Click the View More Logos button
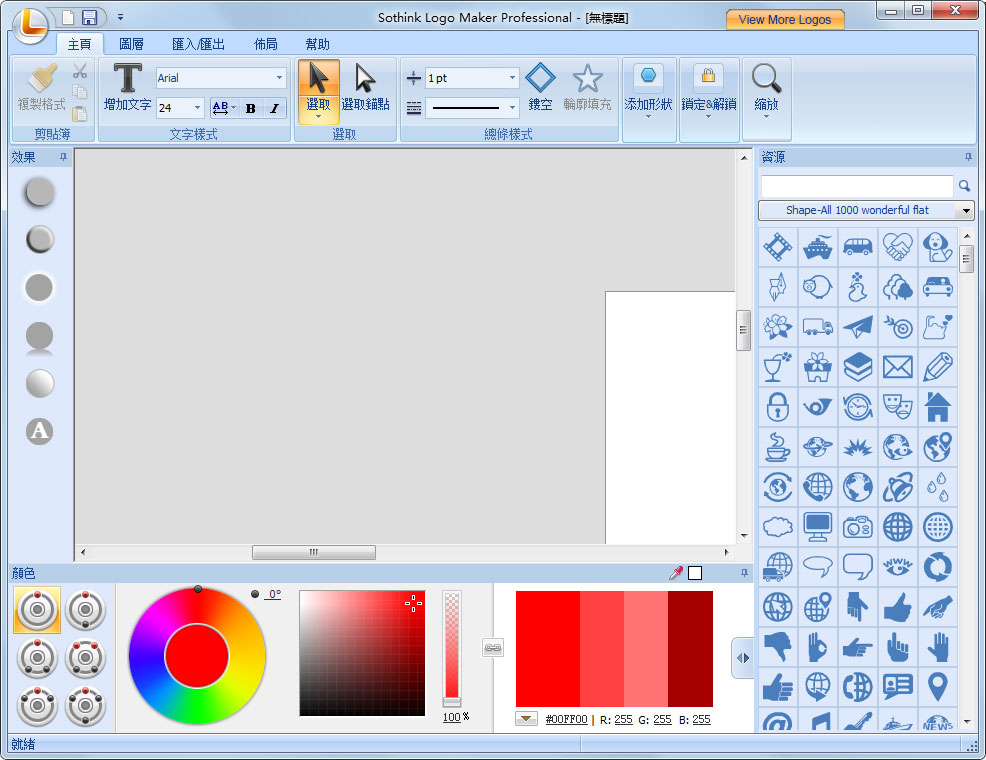This screenshot has height=760, width=986. [784, 19]
